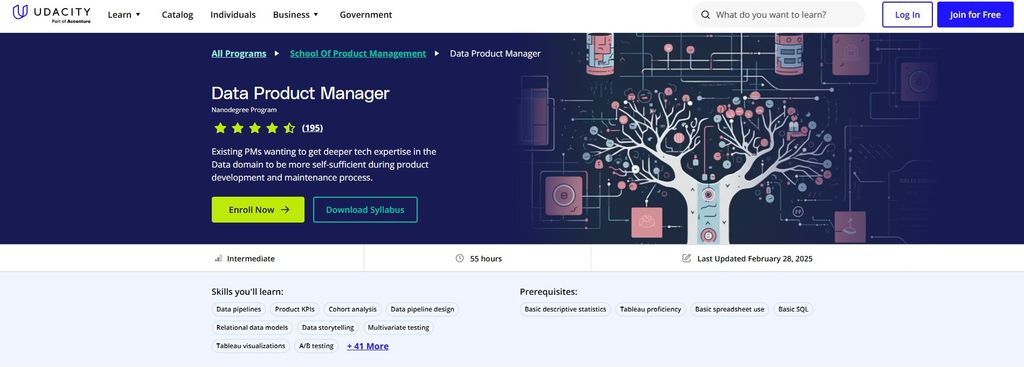Click the 55 hours duration text
The width and height of the screenshot is (1024, 367).
point(486,259)
